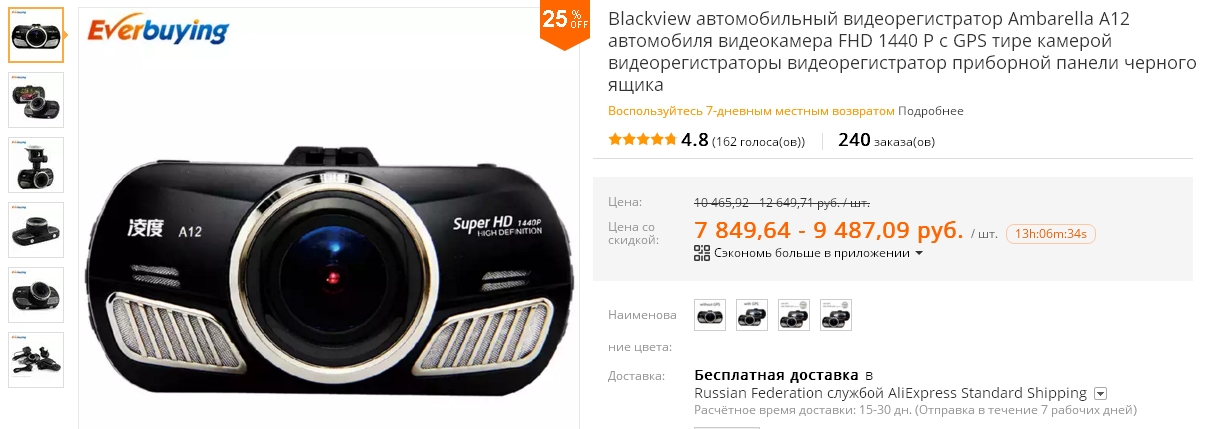1207x429 pixels.
Task: Click the five-star rating icons
Action: point(642,140)
